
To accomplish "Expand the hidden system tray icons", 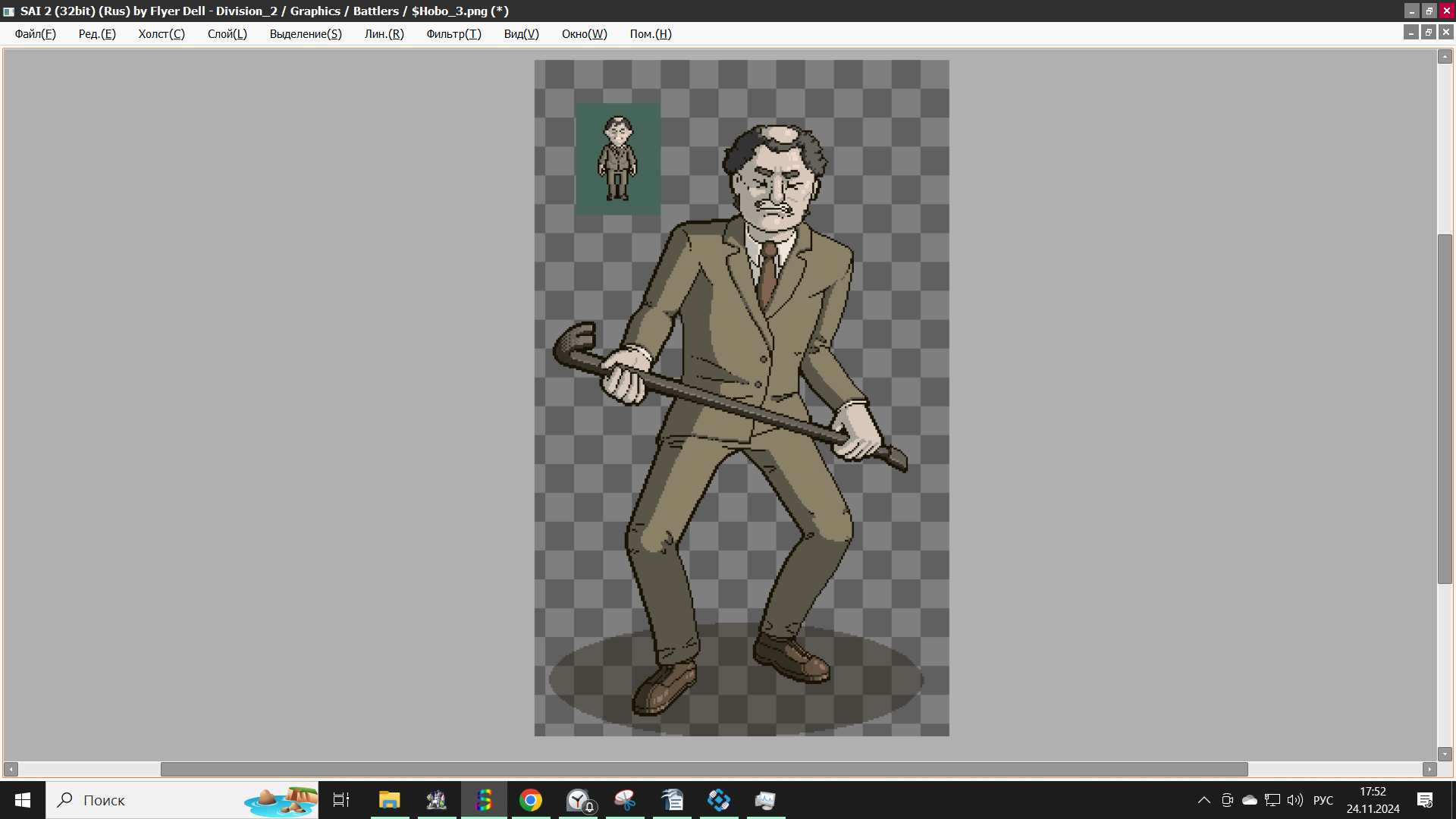I will click(x=1203, y=800).
